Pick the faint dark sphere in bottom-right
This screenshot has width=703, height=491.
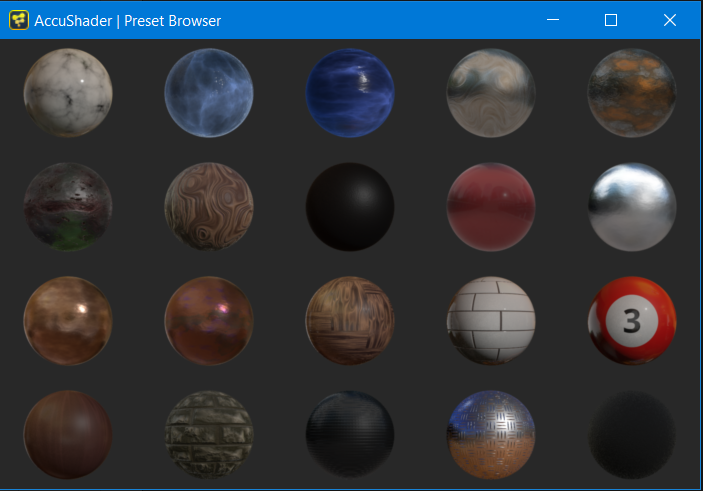tap(632, 434)
